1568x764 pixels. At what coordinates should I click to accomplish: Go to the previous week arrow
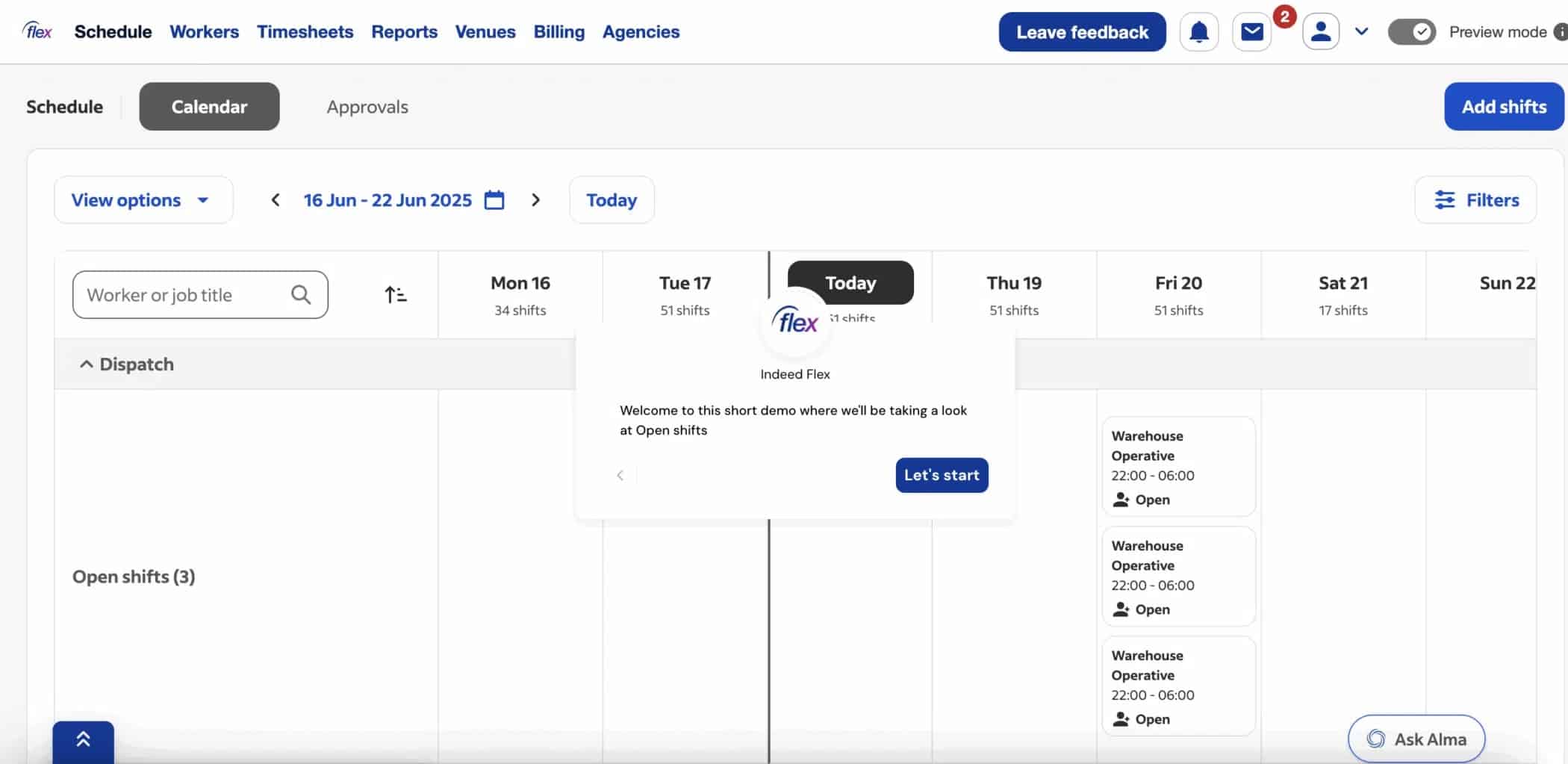276,200
